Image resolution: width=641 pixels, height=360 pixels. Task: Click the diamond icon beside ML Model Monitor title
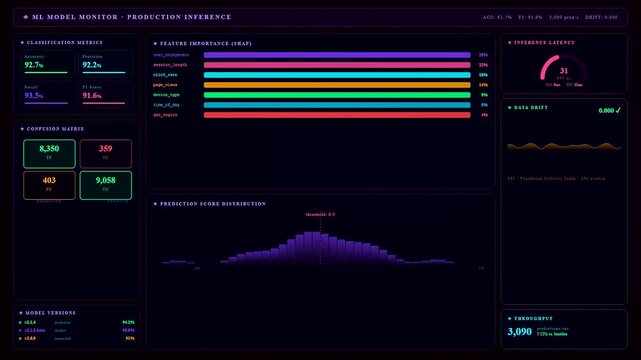pos(26,17)
